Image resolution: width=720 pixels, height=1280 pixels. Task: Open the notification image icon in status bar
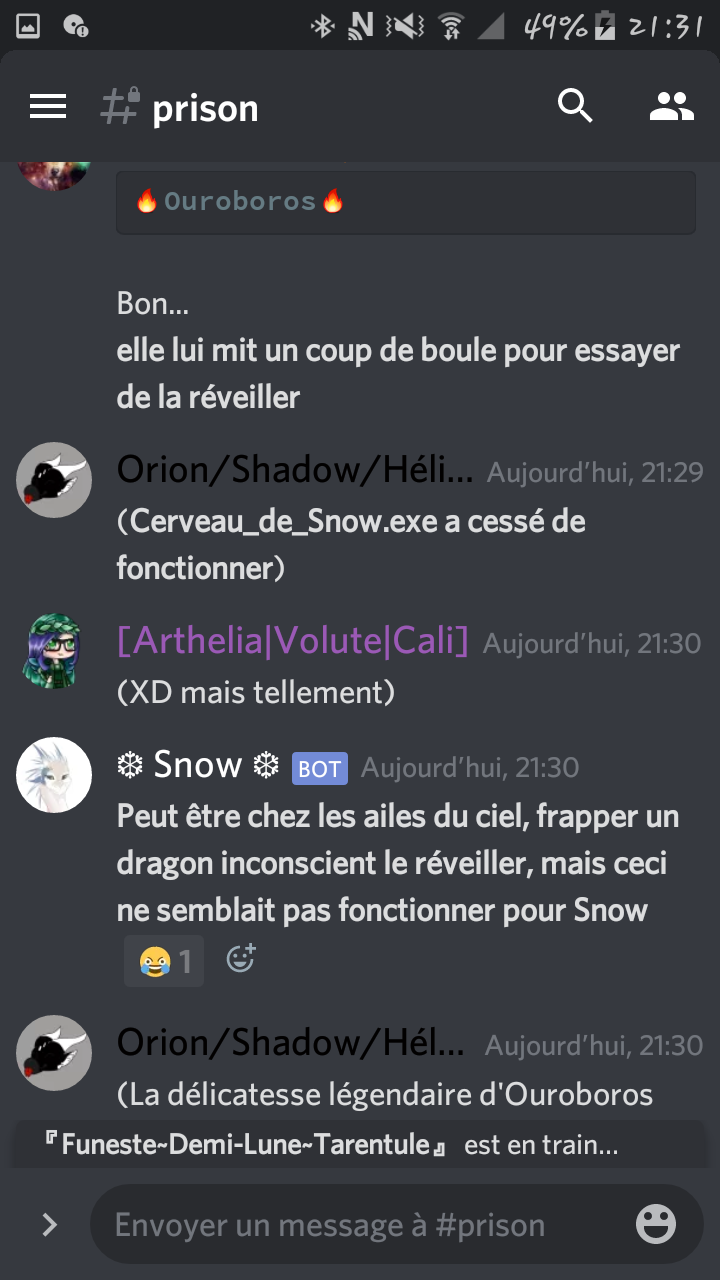(x=28, y=25)
